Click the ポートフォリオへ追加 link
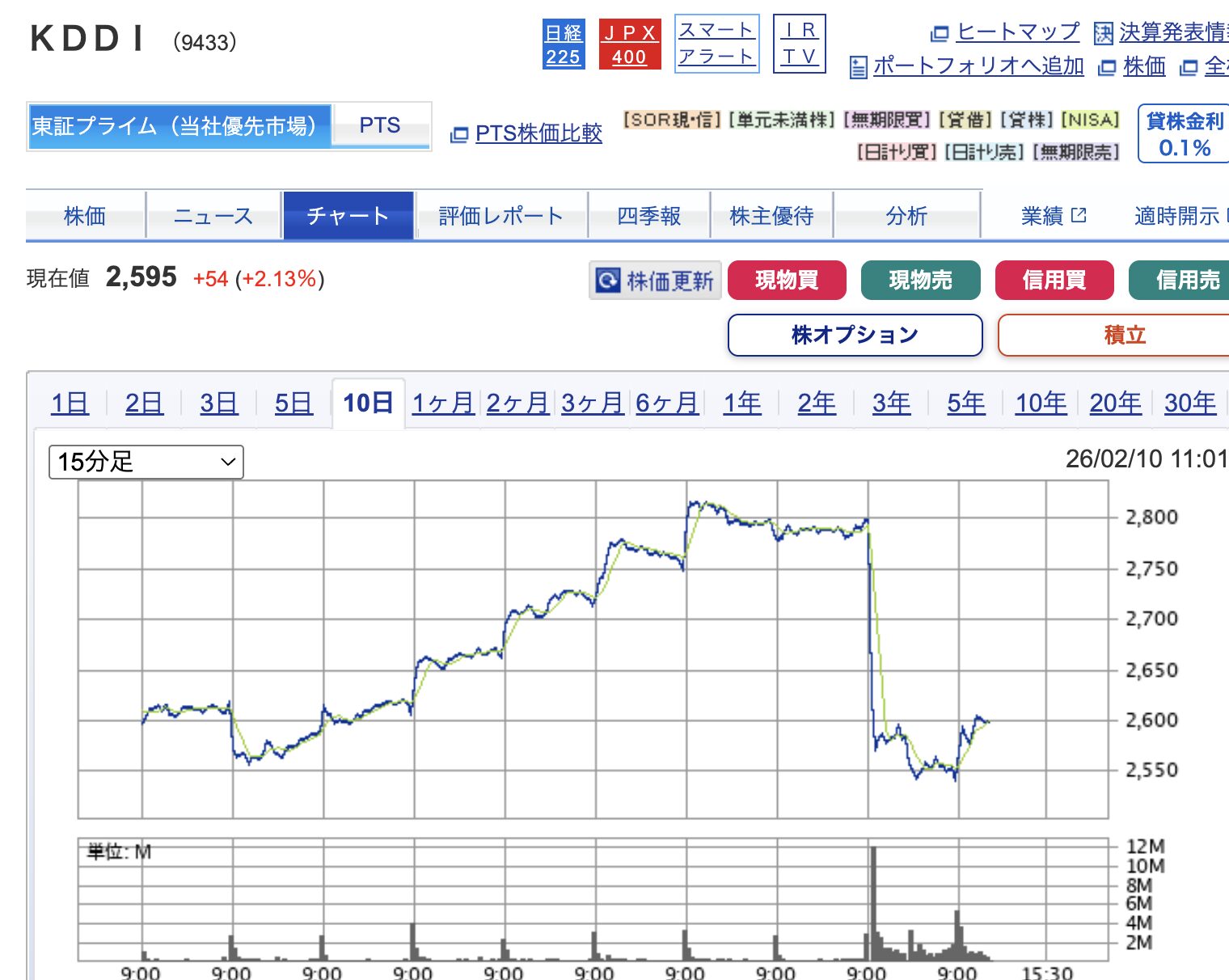This screenshot has width=1229, height=980. 978,66
